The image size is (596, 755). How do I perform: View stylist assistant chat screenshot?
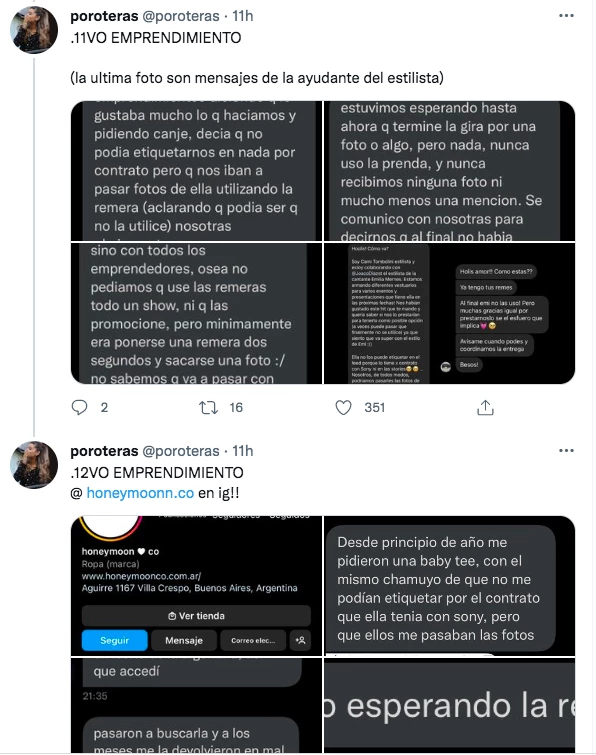tap(450, 313)
